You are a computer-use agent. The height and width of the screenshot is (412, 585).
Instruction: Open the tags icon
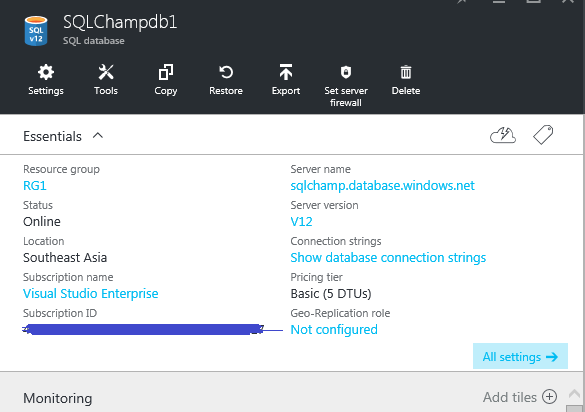pyautogui.click(x=543, y=135)
